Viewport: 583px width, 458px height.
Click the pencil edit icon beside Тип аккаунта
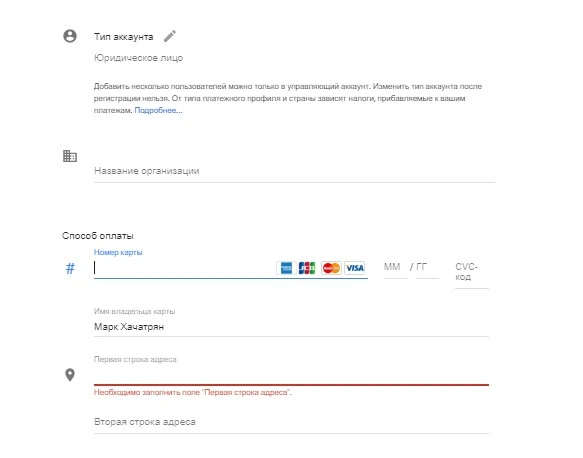coord(170,36)
